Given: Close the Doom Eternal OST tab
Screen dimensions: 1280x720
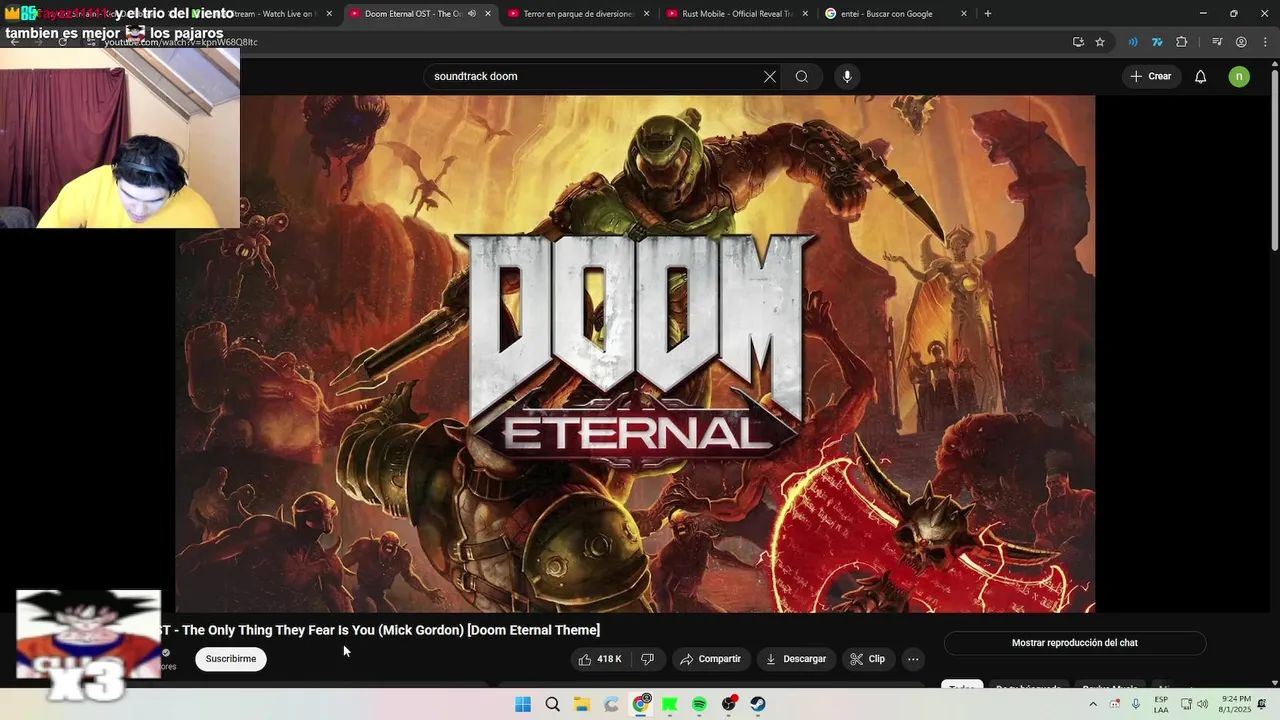Looking at the screenshot, I should [488, 14].
